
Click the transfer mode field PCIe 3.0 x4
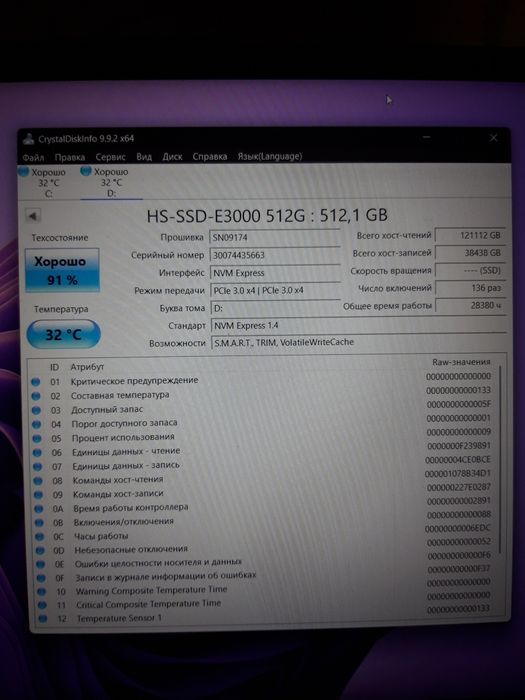point(275,290)
